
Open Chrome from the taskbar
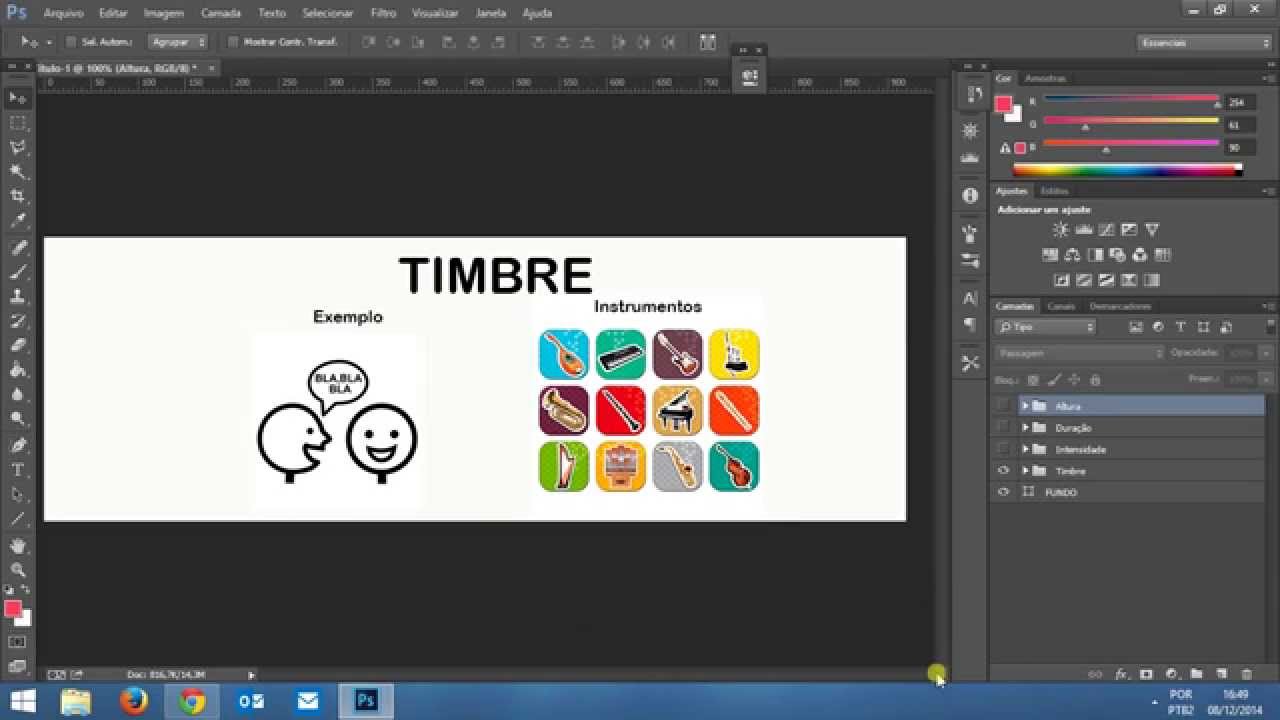[x=192, y=702]
